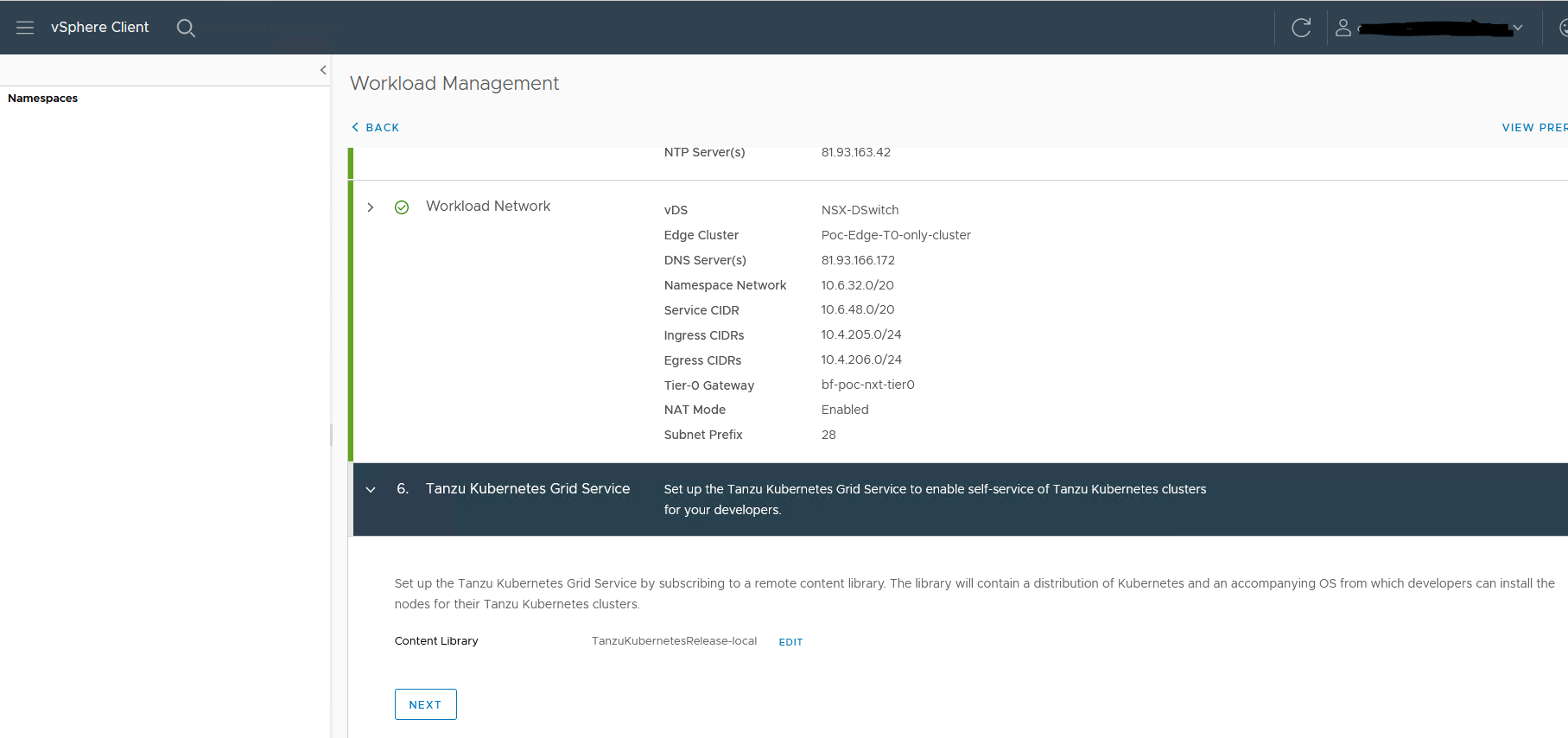This screenshot has height=738, width=1568.
Task: Click the Edge Cluster label
Action: pos(701,235)
